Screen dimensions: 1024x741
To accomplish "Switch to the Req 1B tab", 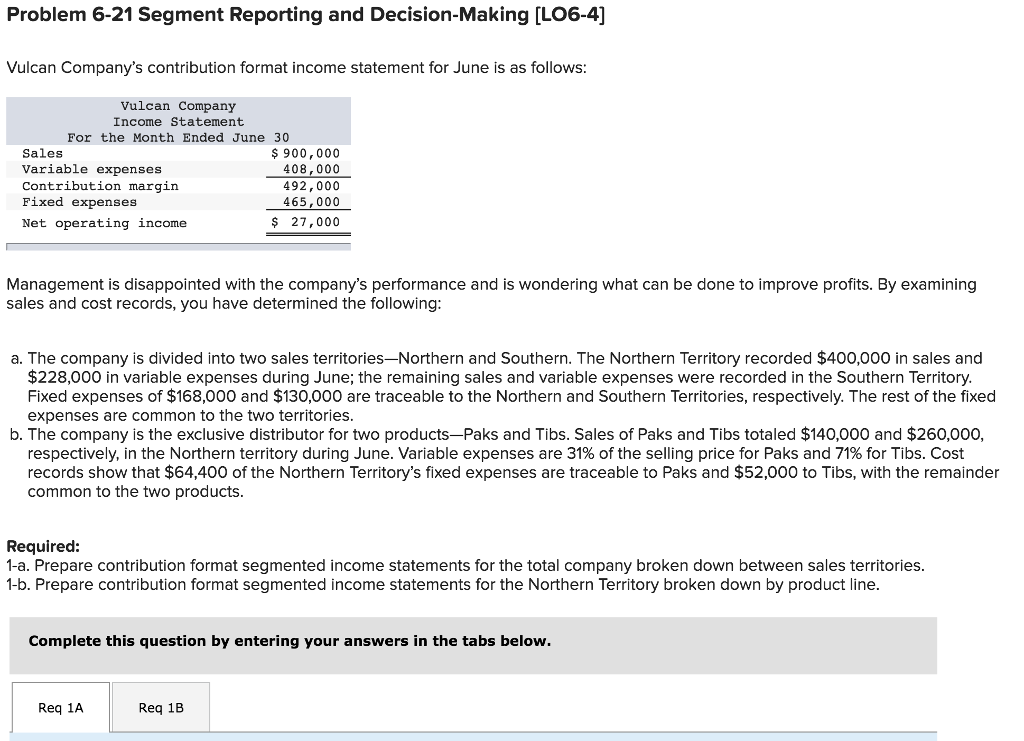I will (x=160, y=707).
